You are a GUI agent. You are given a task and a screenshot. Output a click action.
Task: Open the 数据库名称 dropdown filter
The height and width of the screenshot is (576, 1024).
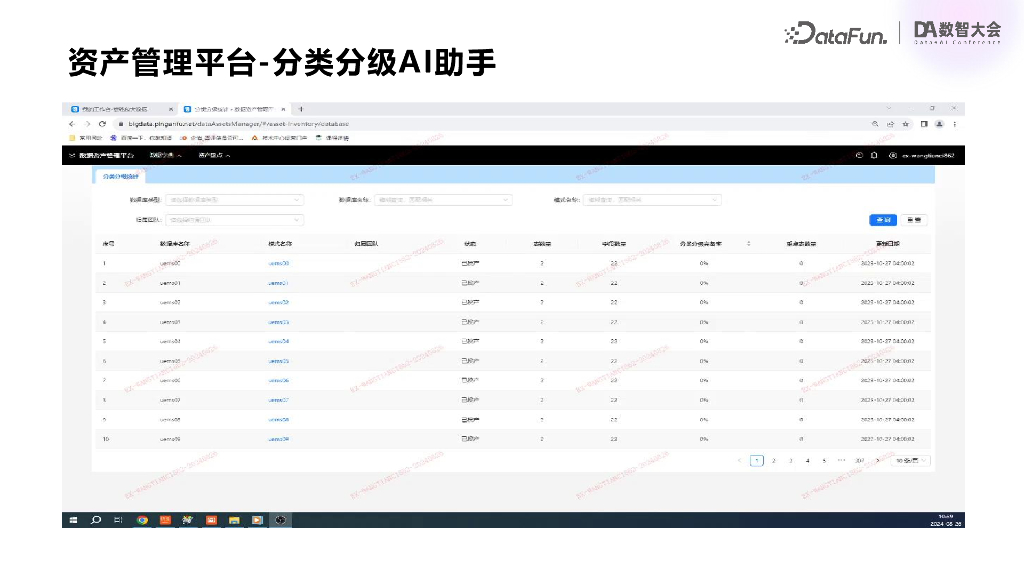click(443, 200)
